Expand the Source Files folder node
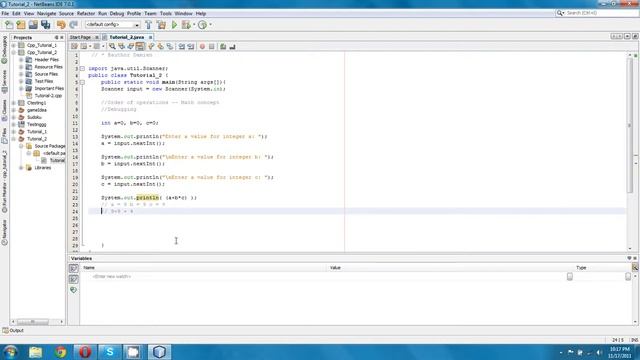Viewport: 640px width, 360px height. tap(21, 74)
